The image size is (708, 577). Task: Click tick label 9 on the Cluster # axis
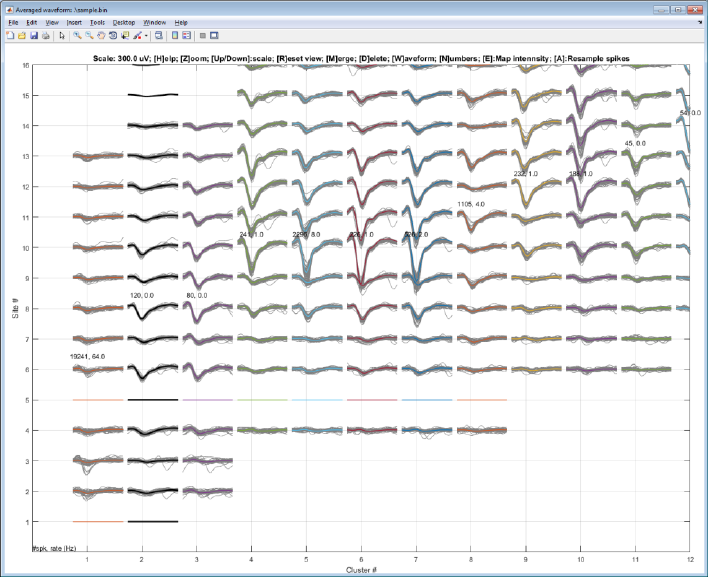(x=526, y=559)
